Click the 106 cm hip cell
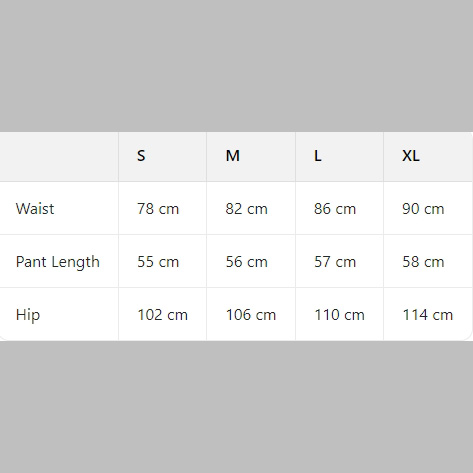Image resolution: width=473 pixels, height=473 pixels. [251, 314]
